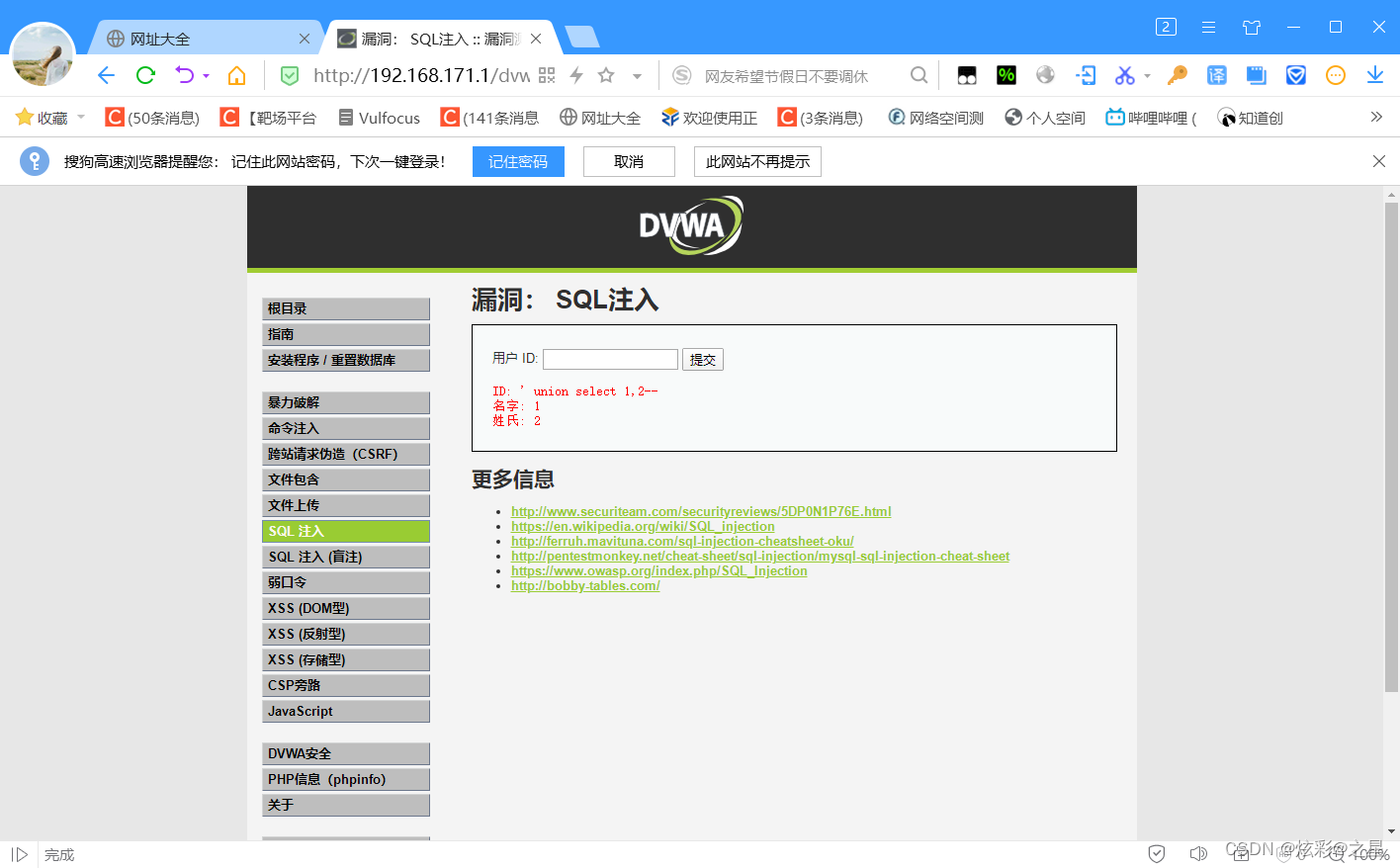The height and width of the screenshot is (868, 1400).
Task: Click the lightning speed mode icon
Action: [576, 75]
